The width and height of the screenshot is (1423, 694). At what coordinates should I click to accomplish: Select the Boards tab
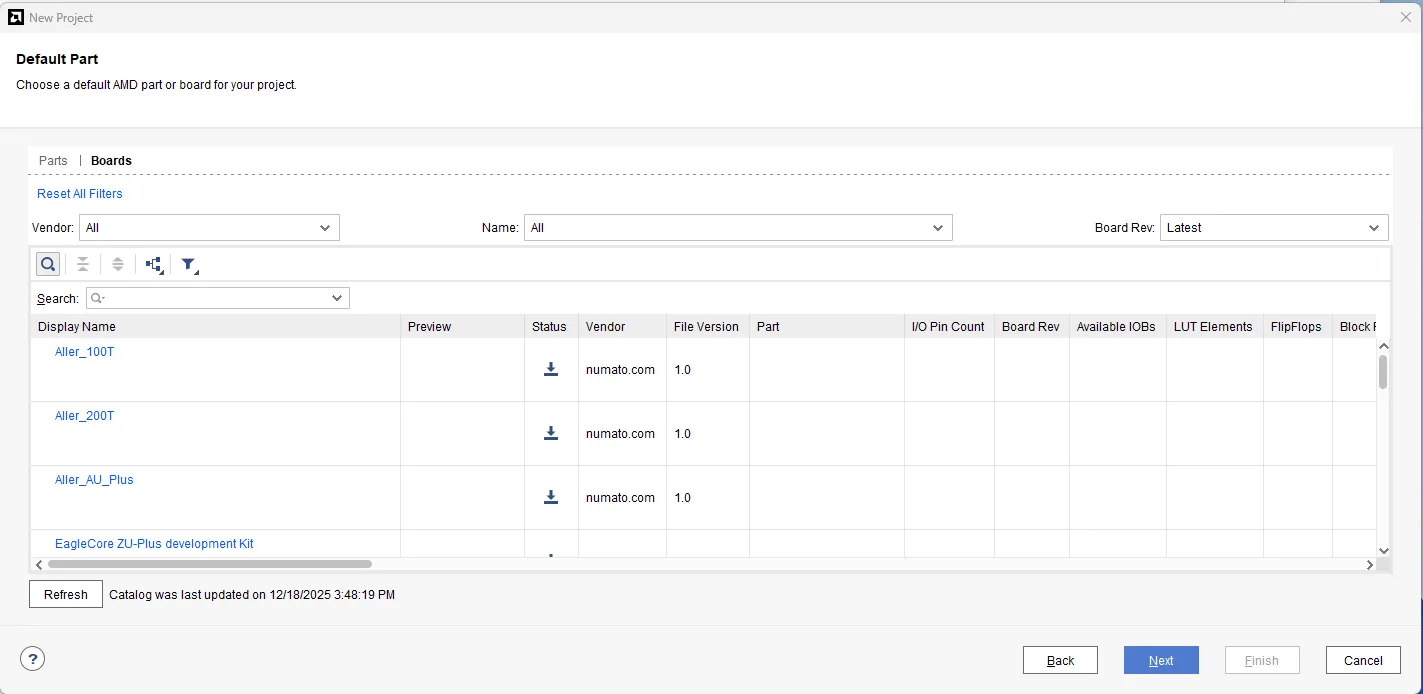click(x=111, y=161)
